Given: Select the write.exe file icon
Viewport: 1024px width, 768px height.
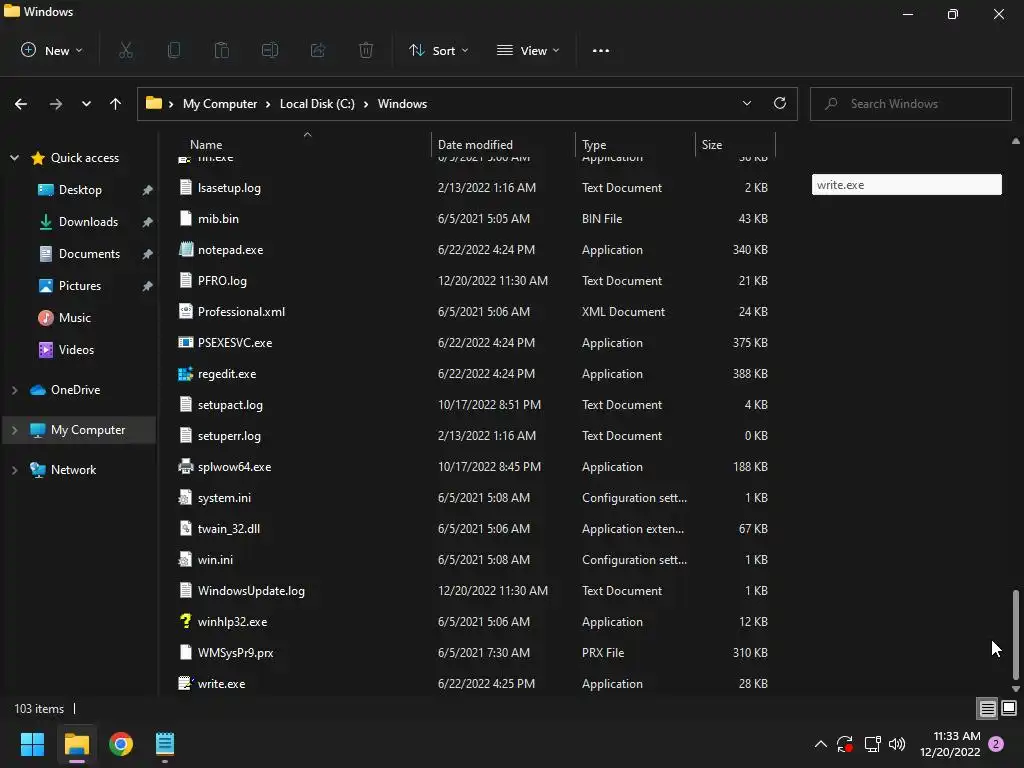Looking at the screenshot, I should click(185, 683).
